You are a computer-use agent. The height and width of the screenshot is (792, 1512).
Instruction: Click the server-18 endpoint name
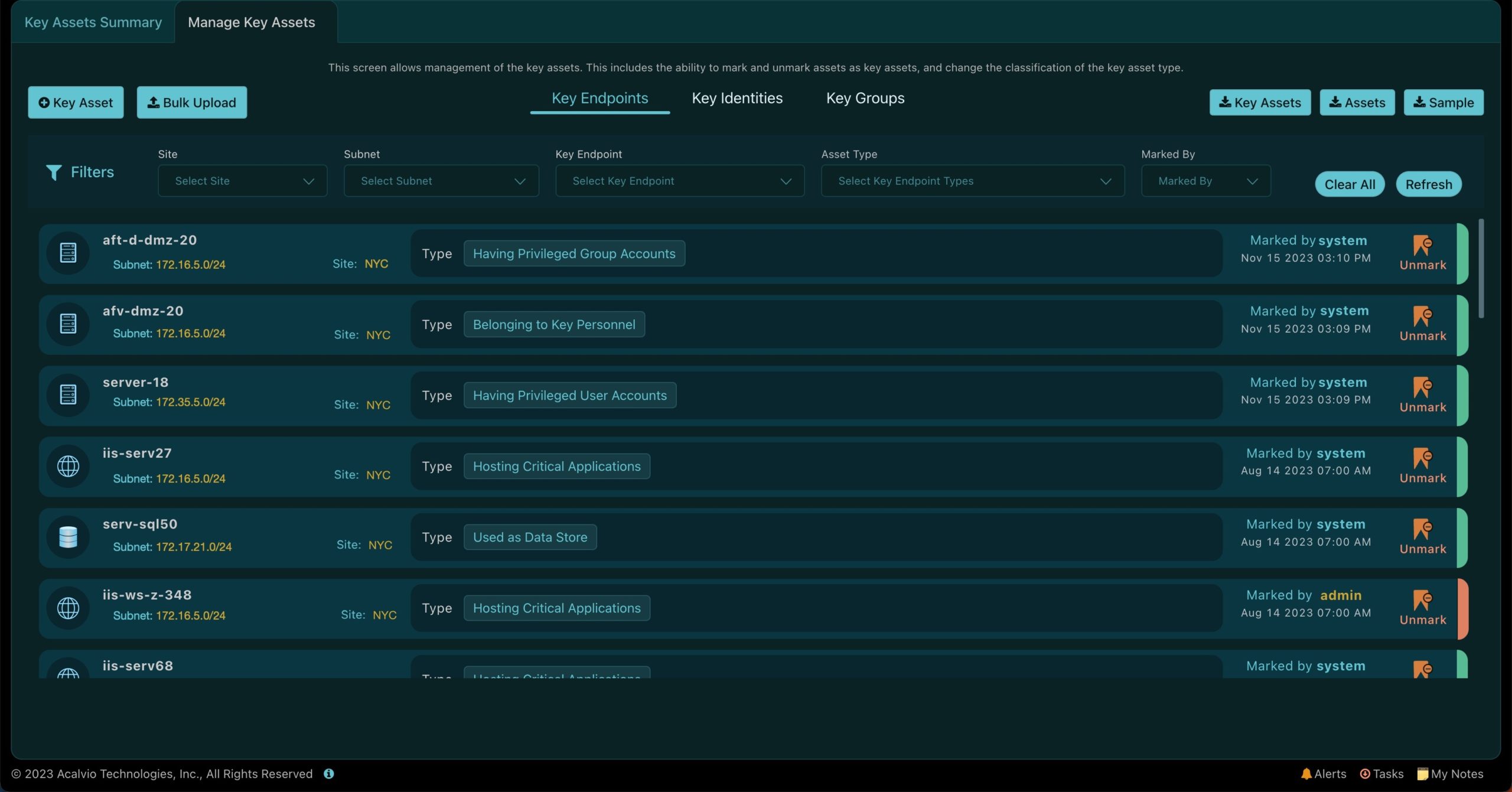click(135, 382)
